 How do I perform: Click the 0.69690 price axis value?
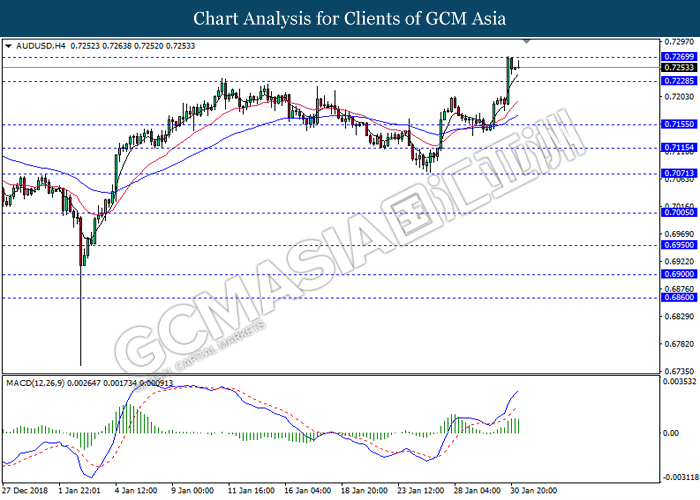(x=679, y=234)
